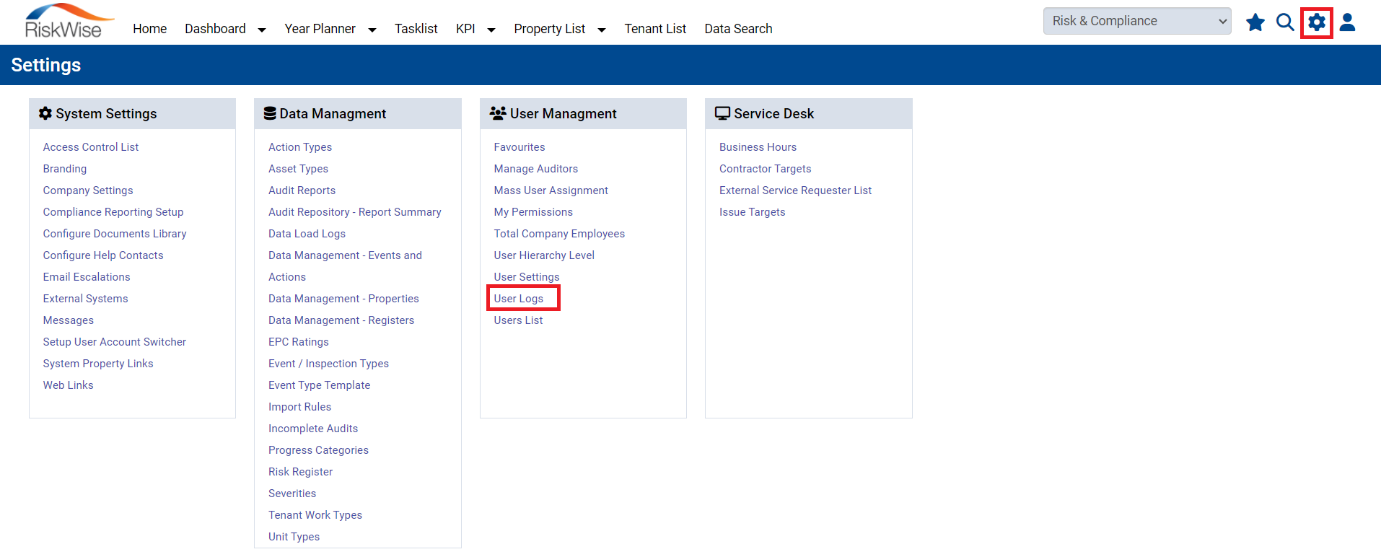Viewport: 1381px width, 557px height.
Task: Open the Web Links link
Action: [x=68, y=385]
